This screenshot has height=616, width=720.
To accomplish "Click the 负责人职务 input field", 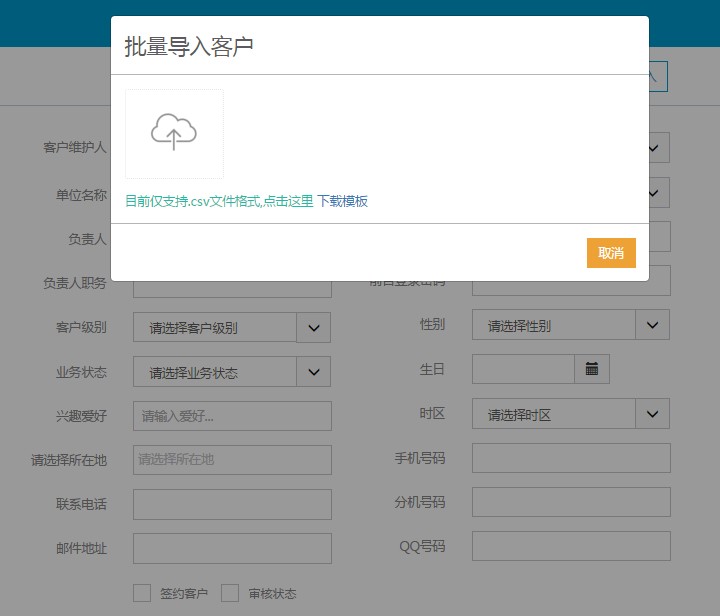I will click(232, 289).
